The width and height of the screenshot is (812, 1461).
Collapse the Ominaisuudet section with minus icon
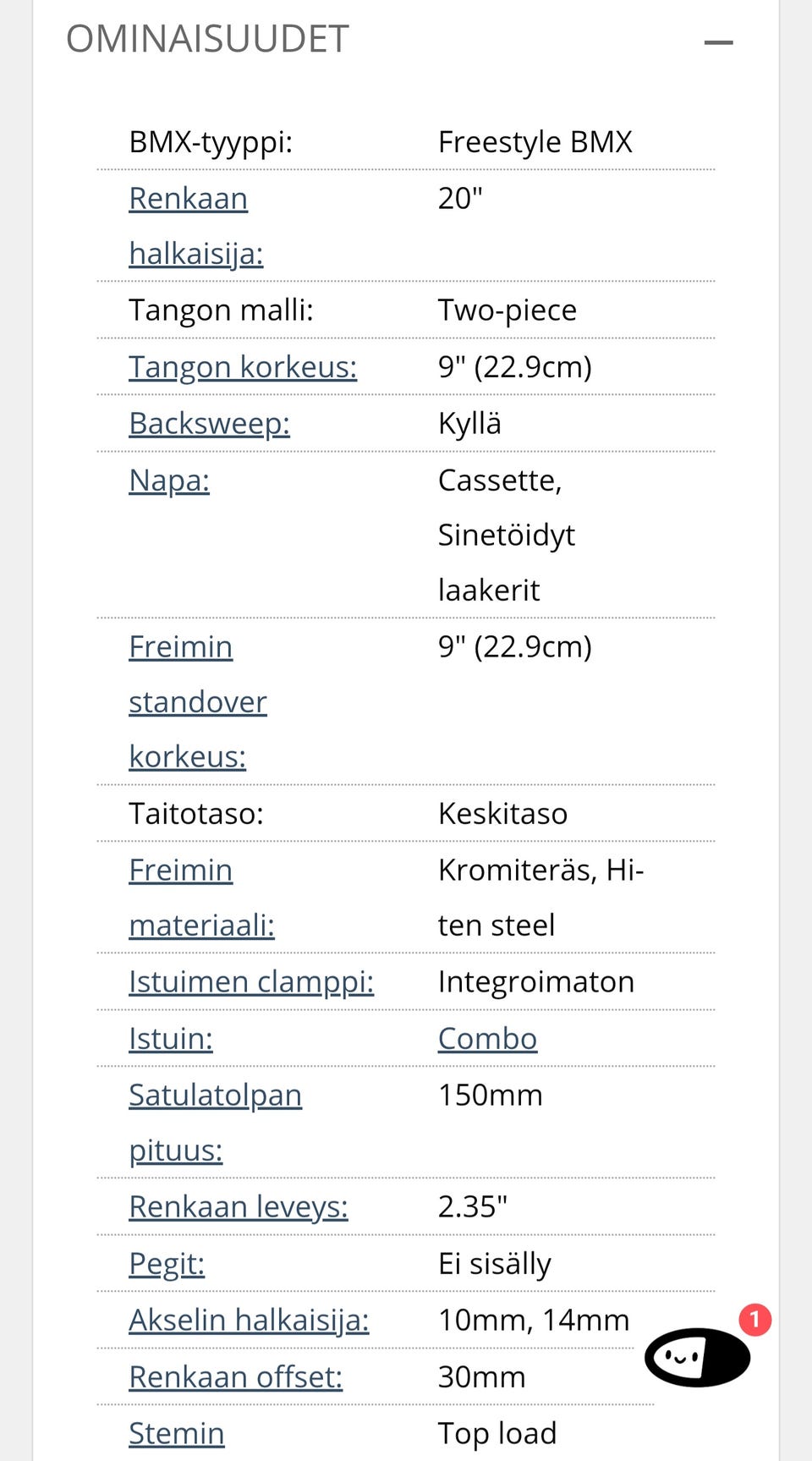click(718, 42)
